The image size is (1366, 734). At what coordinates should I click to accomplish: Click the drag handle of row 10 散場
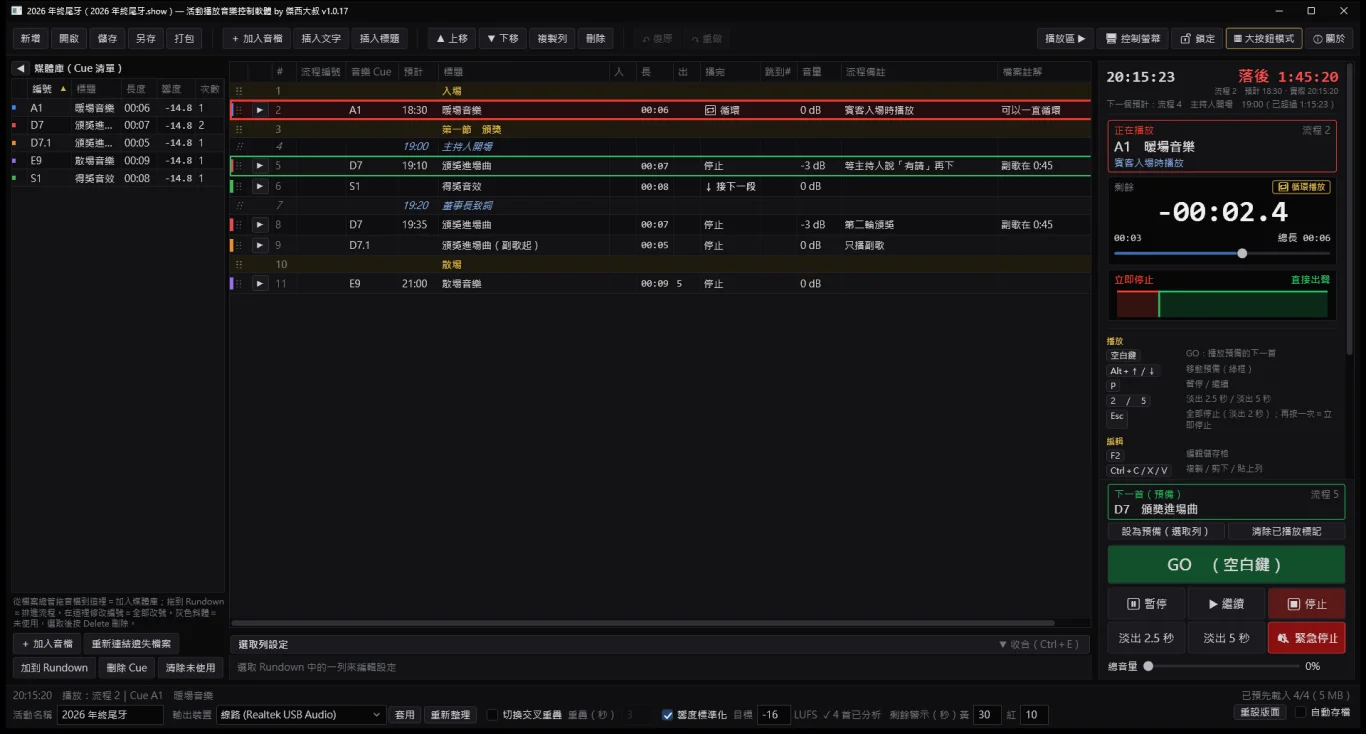(239, 265)
